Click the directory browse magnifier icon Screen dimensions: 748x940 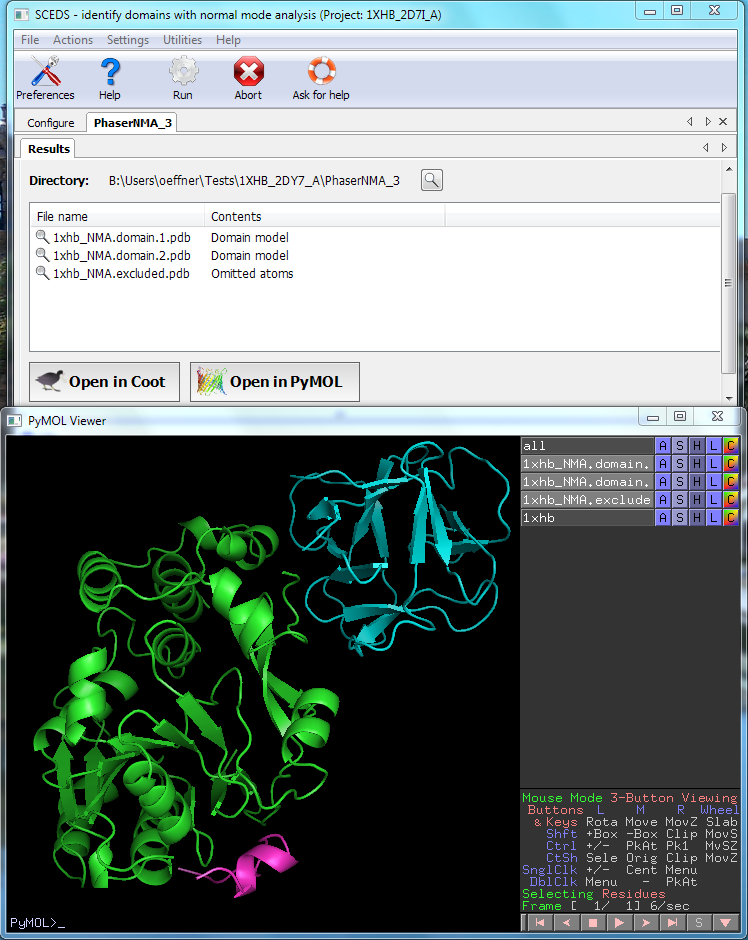point(431,180)
